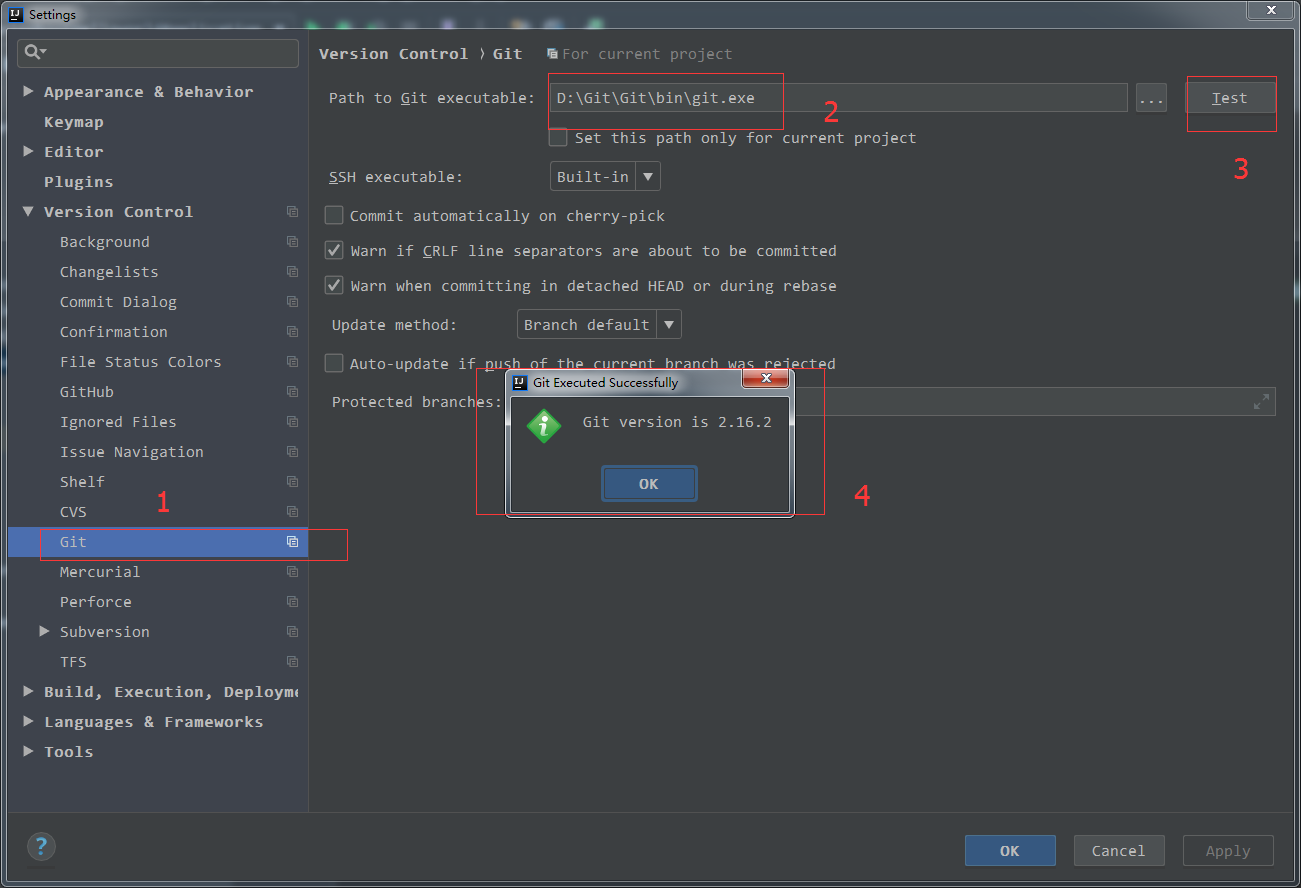This screenshot has width=1301, height=888.
Task: Open the File Status Colors page
Action: click(141, 362)
